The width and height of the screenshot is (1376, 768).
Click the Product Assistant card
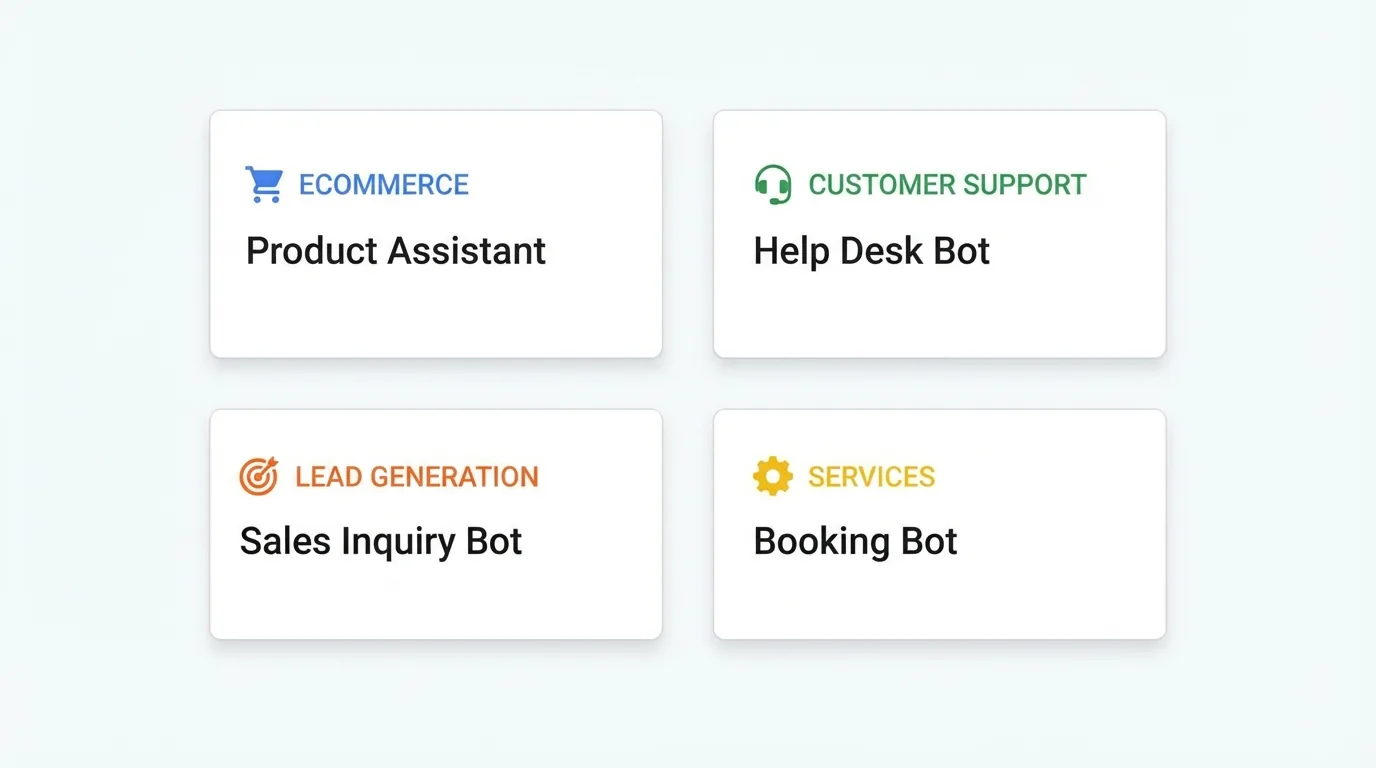point(435,233)
